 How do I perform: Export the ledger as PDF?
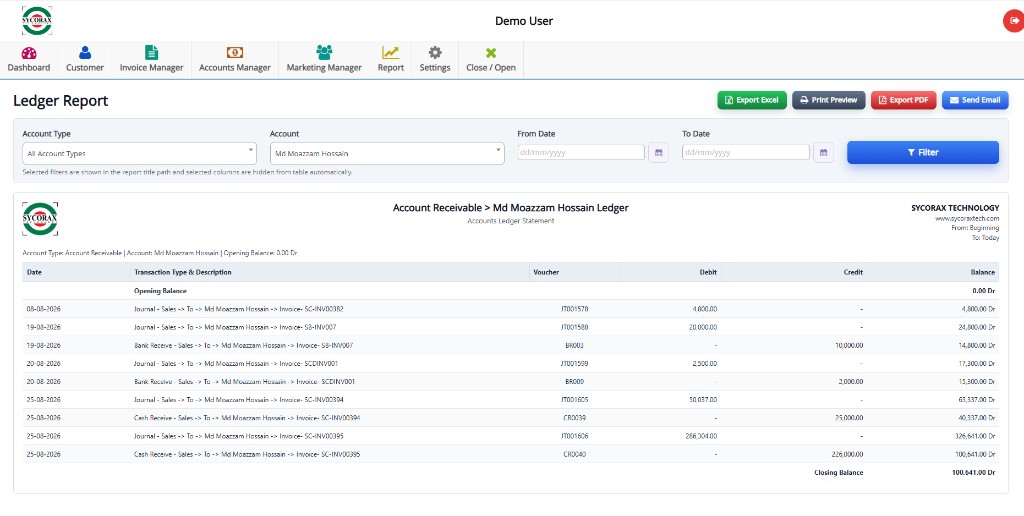click(904, 100)
